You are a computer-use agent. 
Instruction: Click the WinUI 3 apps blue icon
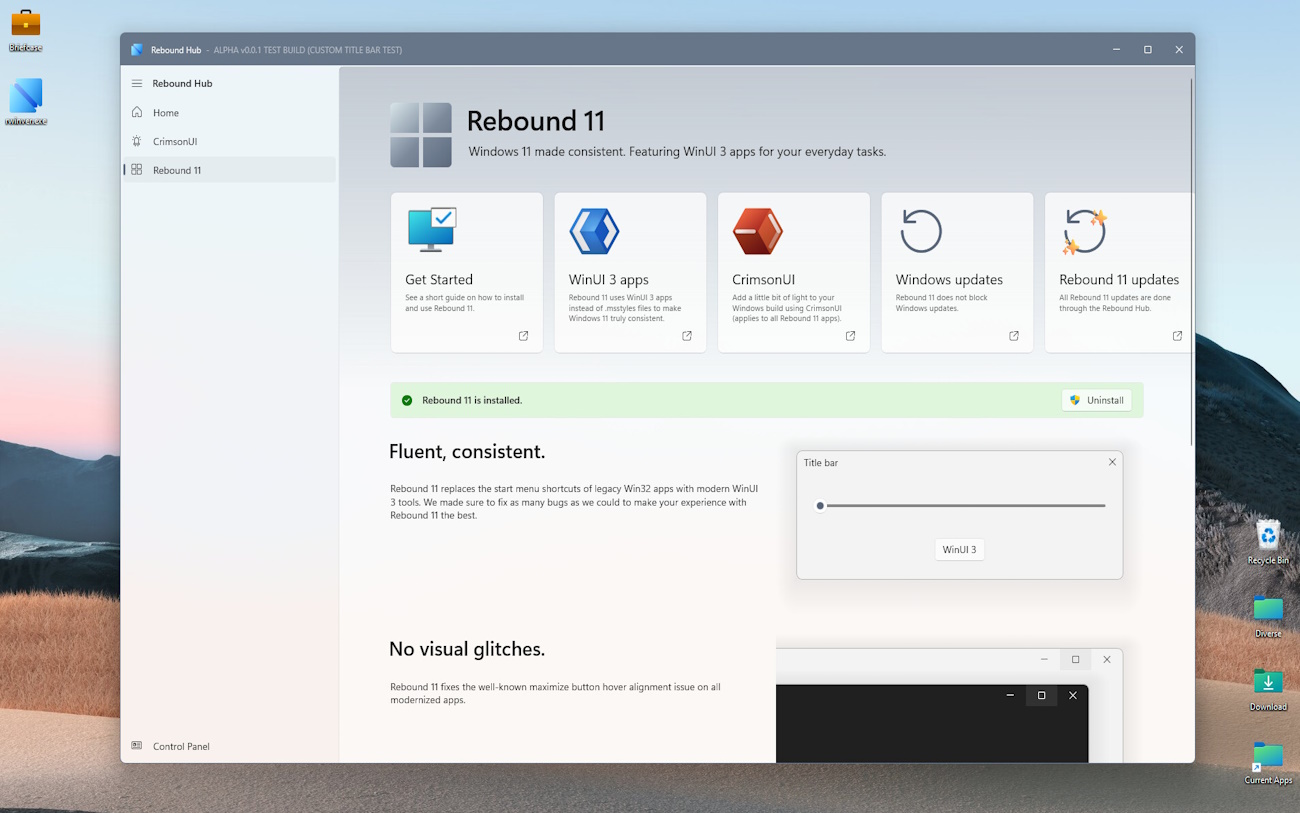(x=594, y=231)
